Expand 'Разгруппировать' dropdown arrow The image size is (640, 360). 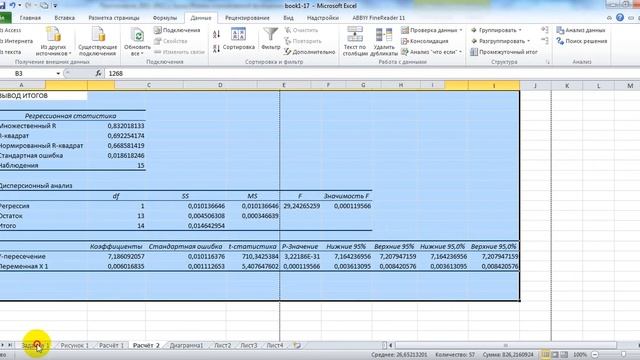(528, 41)
